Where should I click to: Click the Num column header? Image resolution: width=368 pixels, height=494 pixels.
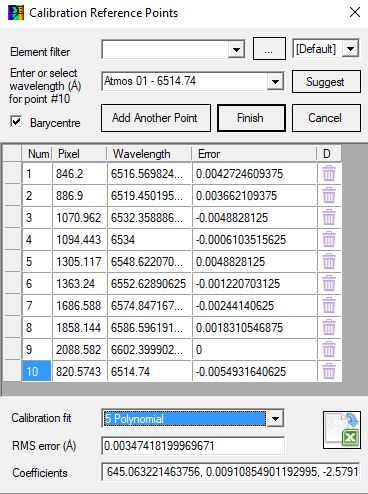(x=37, y=154)
